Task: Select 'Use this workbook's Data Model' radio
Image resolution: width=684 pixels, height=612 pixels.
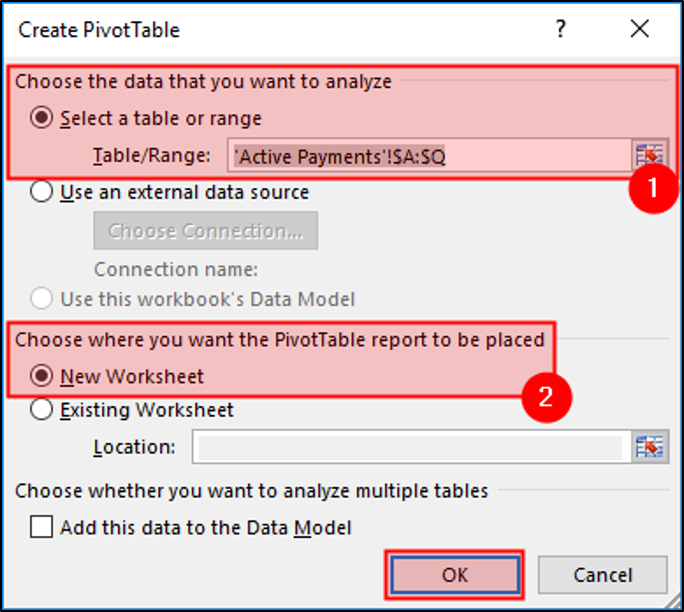Action: pos(43,299)
